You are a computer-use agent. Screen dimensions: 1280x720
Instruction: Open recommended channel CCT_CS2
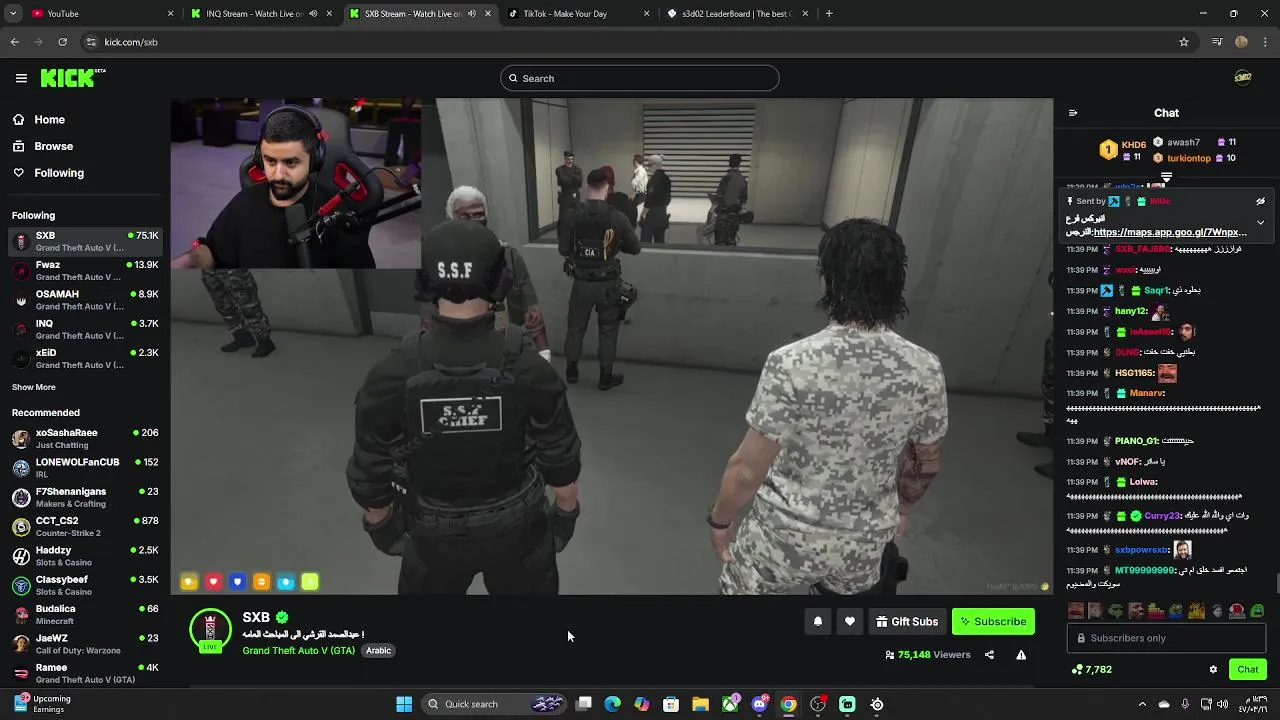click(84, 526)
